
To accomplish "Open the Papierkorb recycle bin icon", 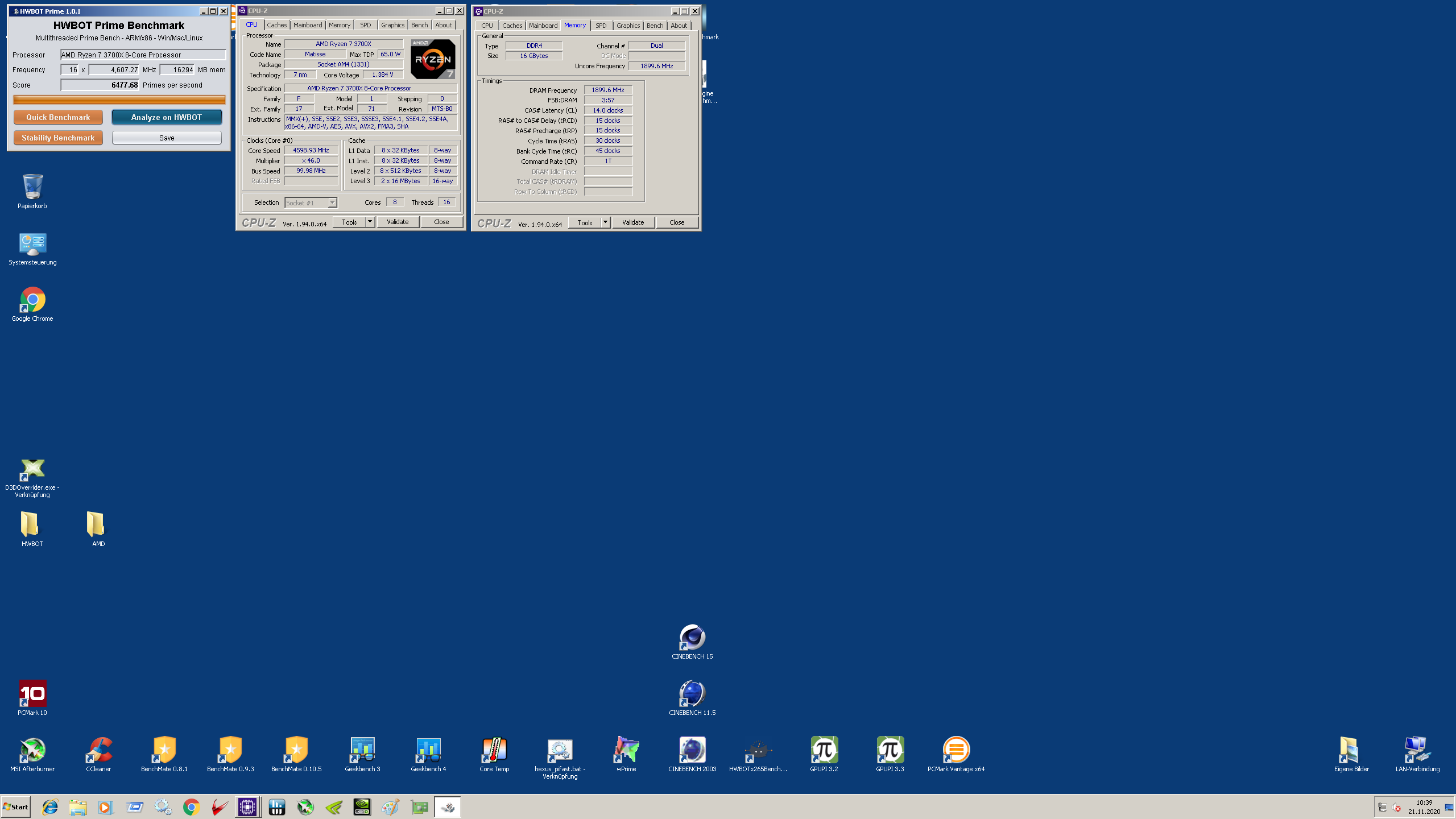I will pyautogui.click(x=32, y=191).
